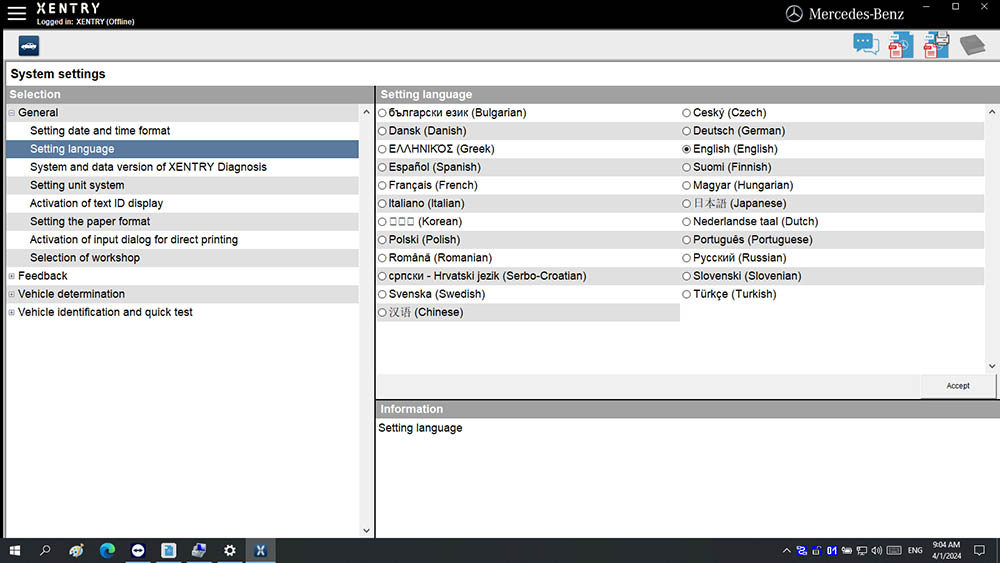This screenshot has width=1000, height=563.
Task: Open the blue document app on taskbar
Action: (168, 550)
